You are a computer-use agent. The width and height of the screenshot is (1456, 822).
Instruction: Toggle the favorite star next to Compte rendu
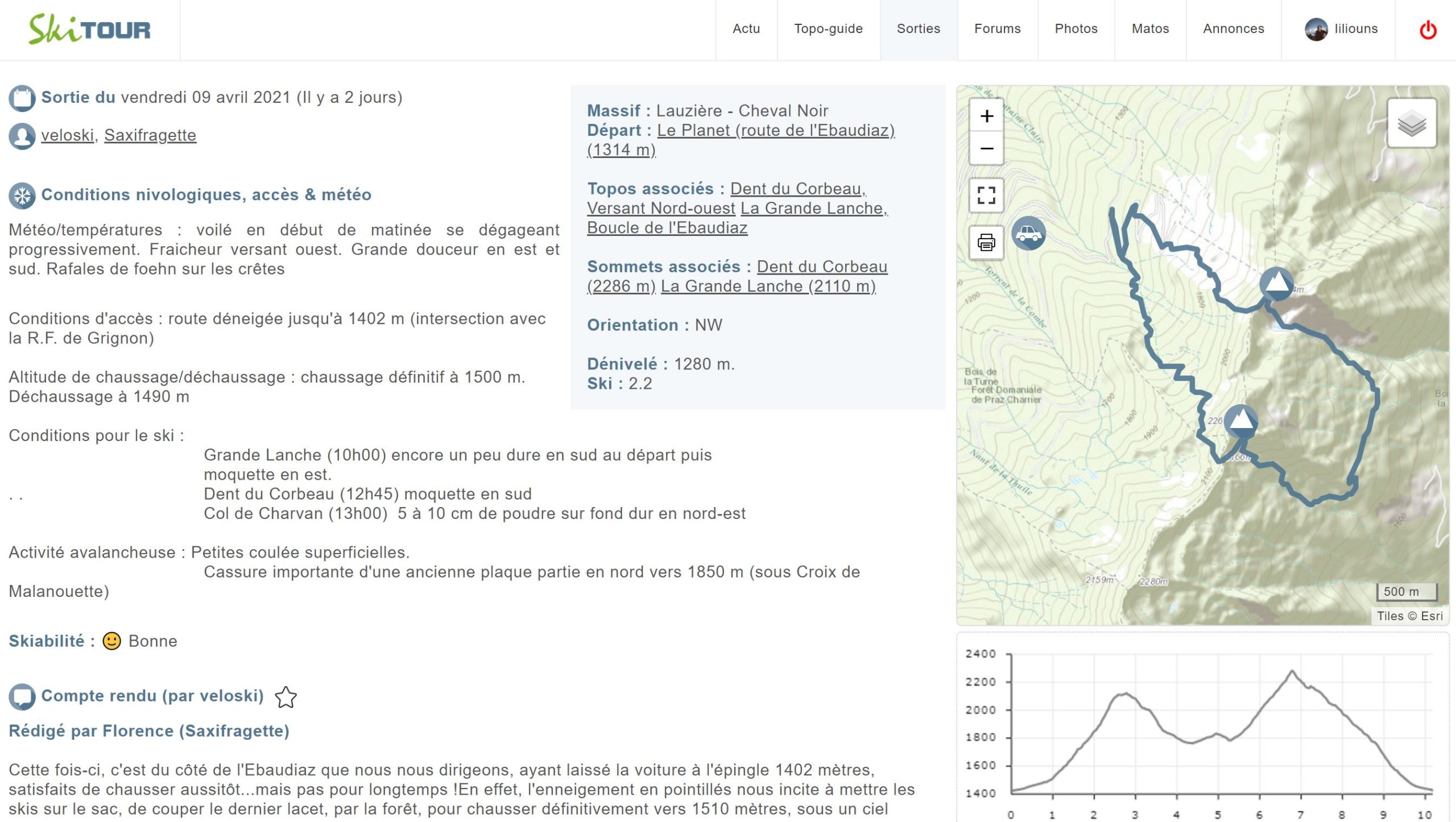(286, 697)
